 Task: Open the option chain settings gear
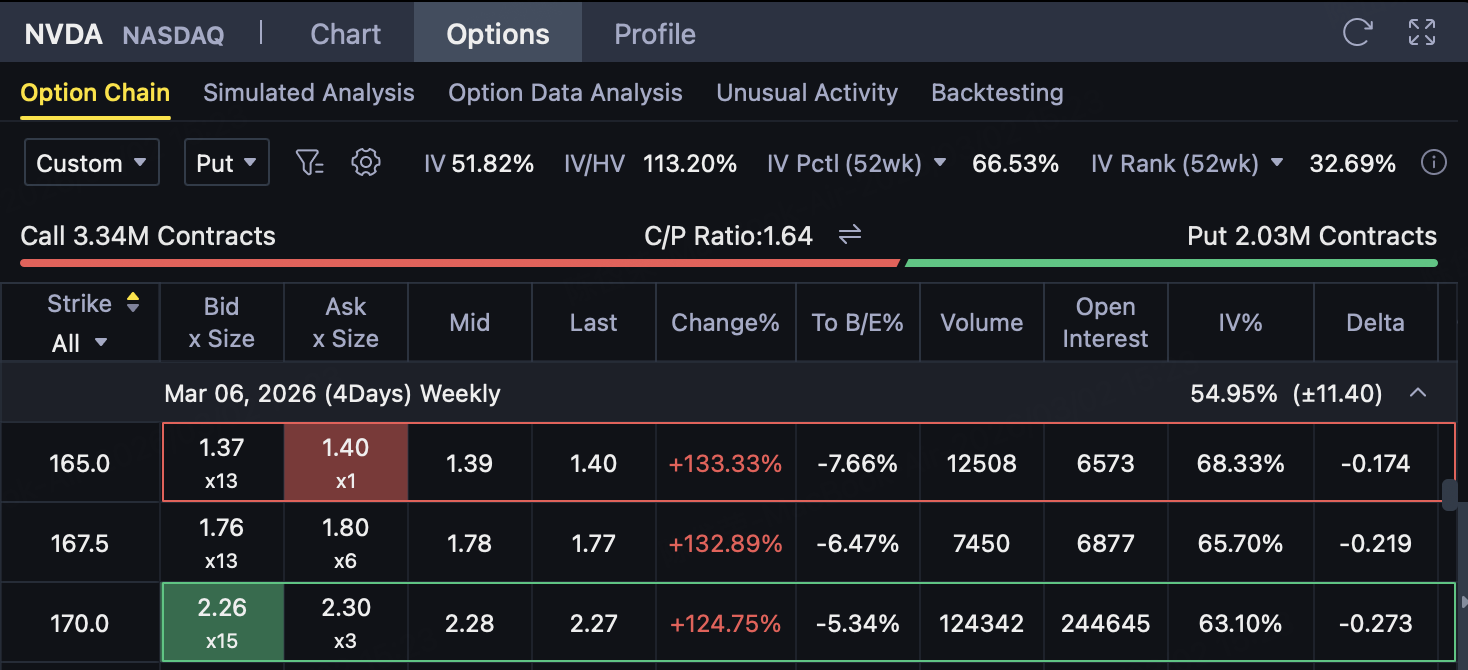[x=366, y=163]
